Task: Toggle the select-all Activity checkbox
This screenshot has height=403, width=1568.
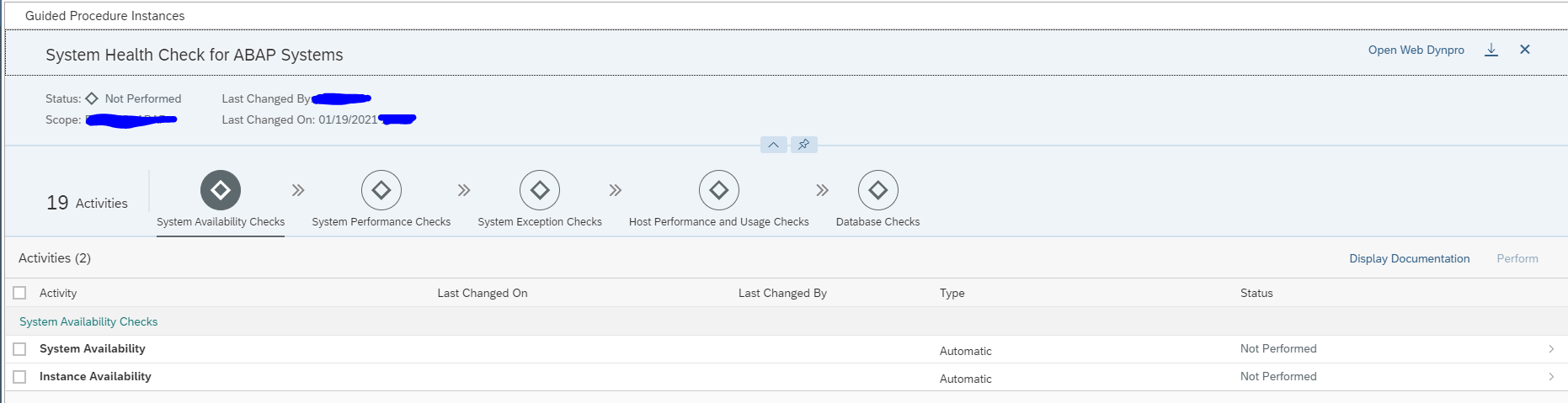Action: point(20,293)
